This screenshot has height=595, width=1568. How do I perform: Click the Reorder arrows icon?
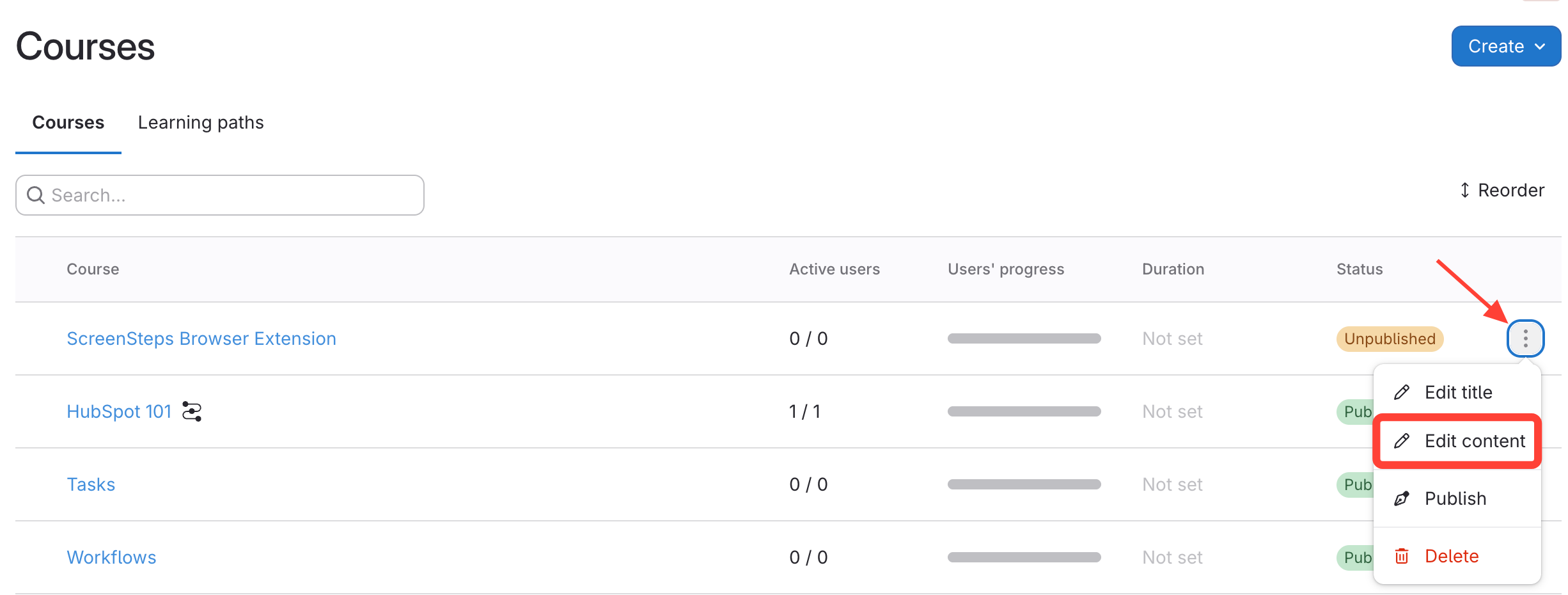coord(1465,190)
